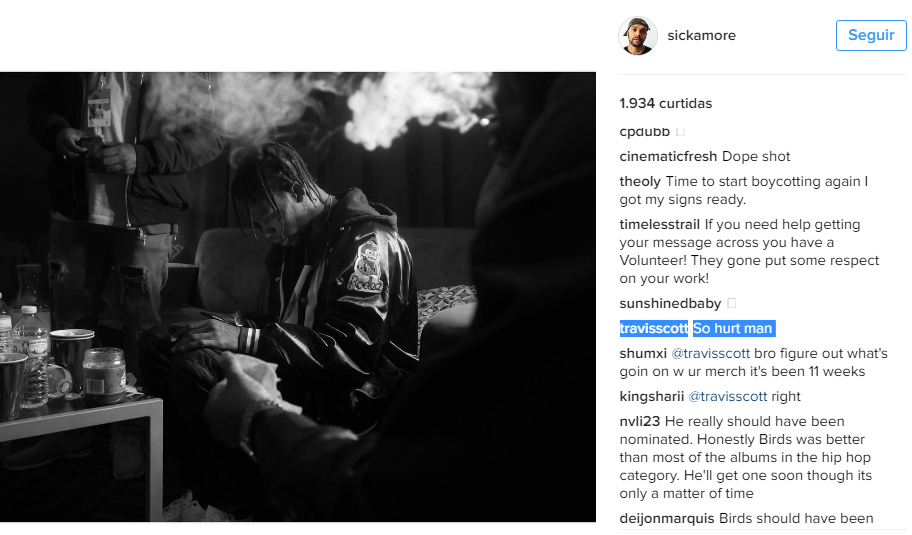Open the cpdubb username link
Viewport: 912px width, 535px height.
(644, 132)
